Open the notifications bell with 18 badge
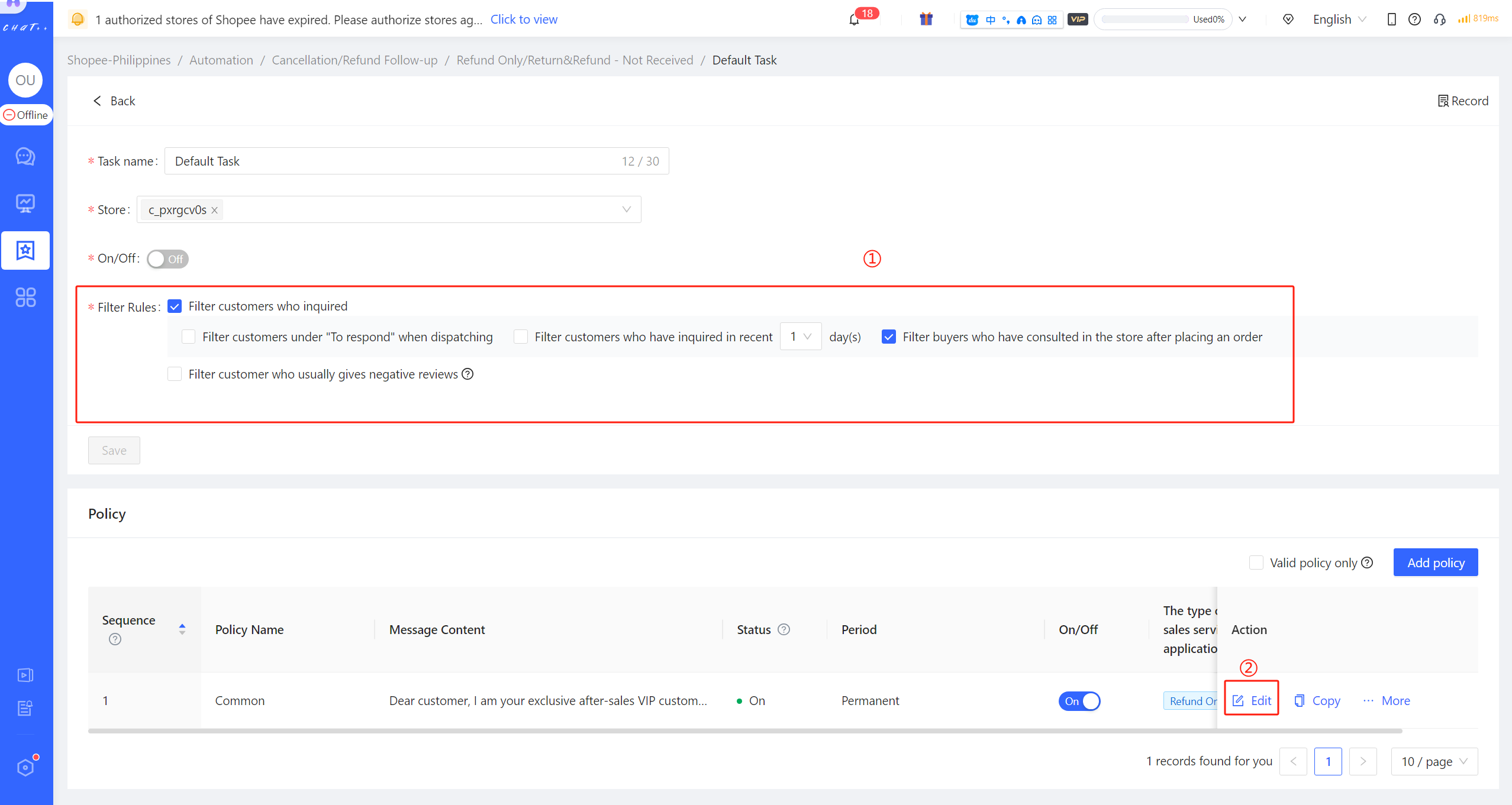The width and height of the screenshot is (1512, 805). pos(854,20)
